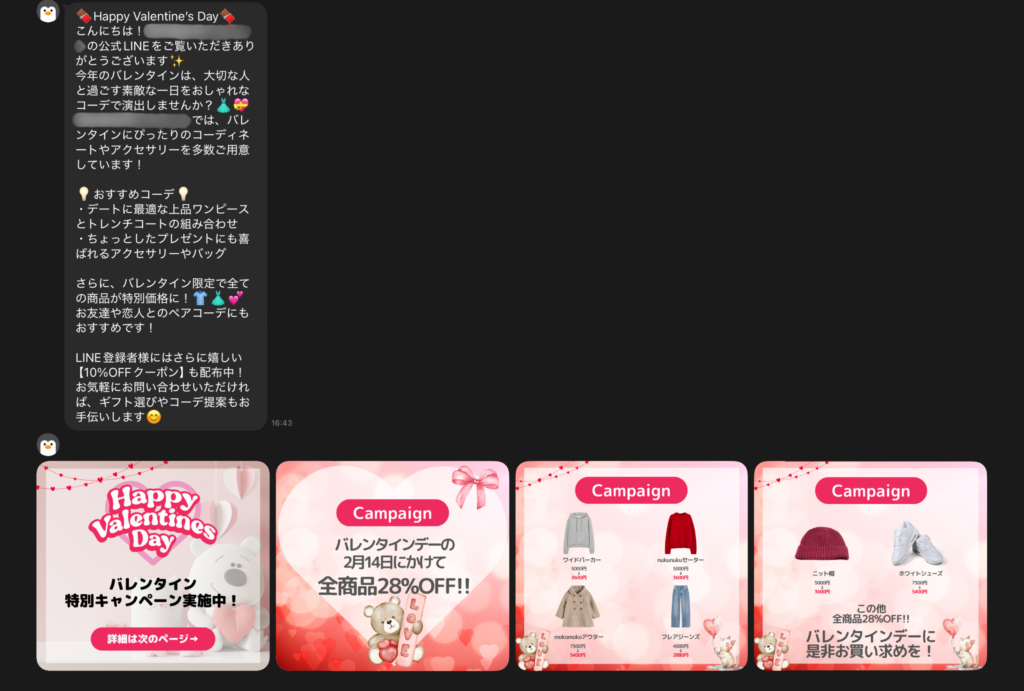Click the 全商品28%OFF!! headline on the heart card
The image size is (1024, 691).
click(393, 585)
